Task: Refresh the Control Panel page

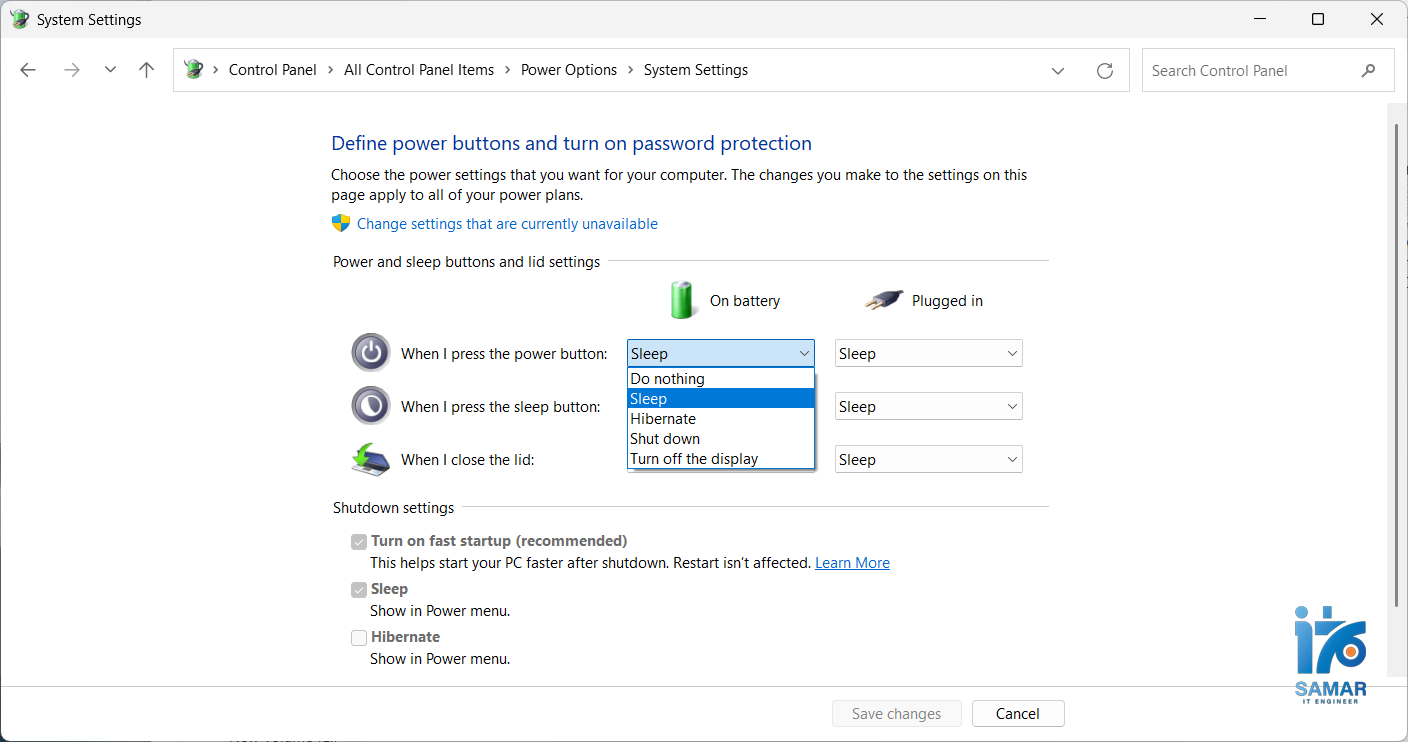Action: click(x=1105, y=71)
